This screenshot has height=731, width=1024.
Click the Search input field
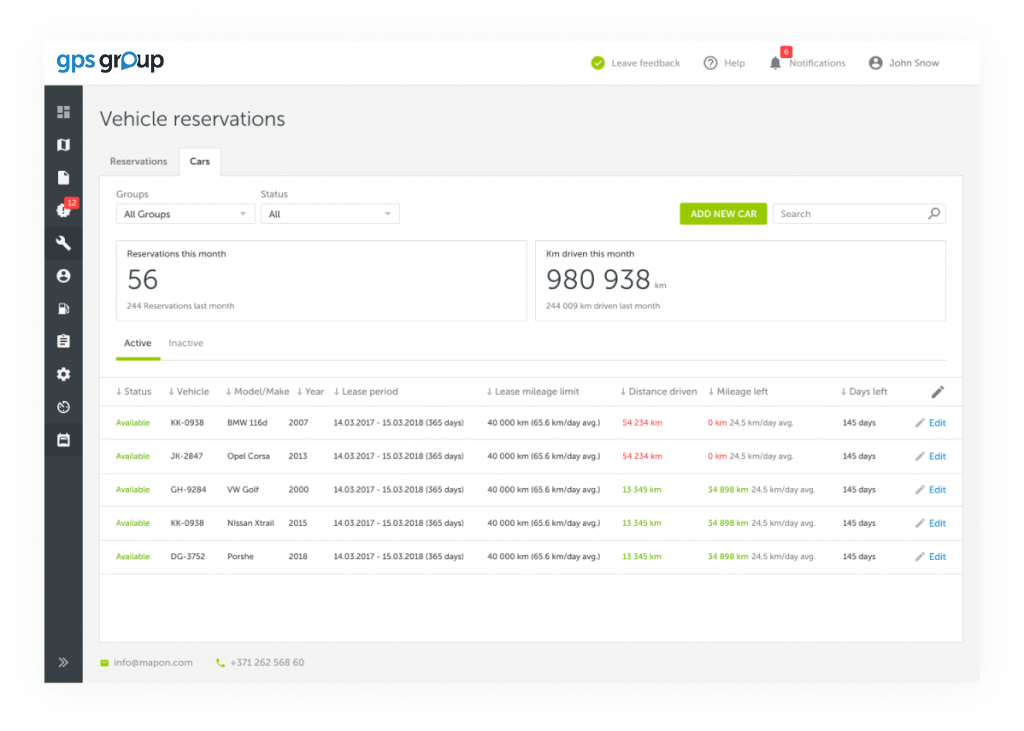pos(850,214)
